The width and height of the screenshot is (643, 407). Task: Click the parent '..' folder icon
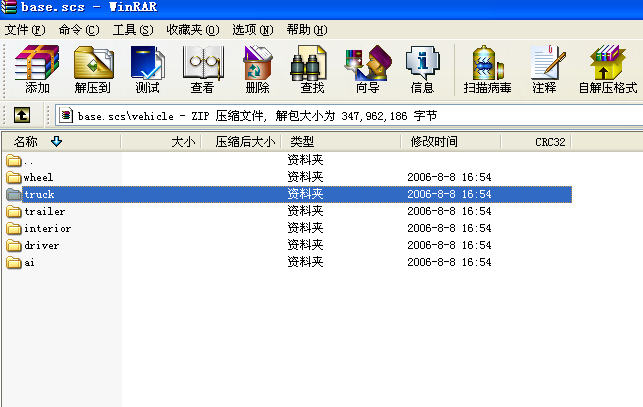click(14, 160)
